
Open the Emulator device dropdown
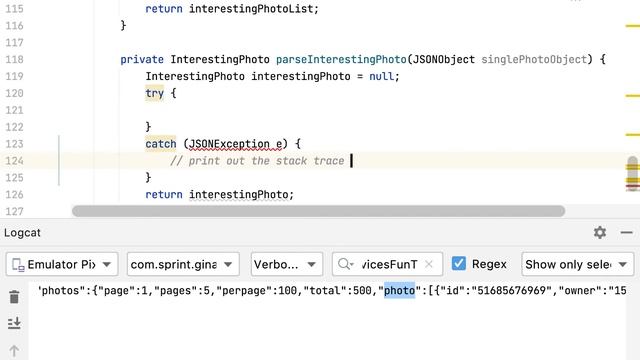click(62, 264)
